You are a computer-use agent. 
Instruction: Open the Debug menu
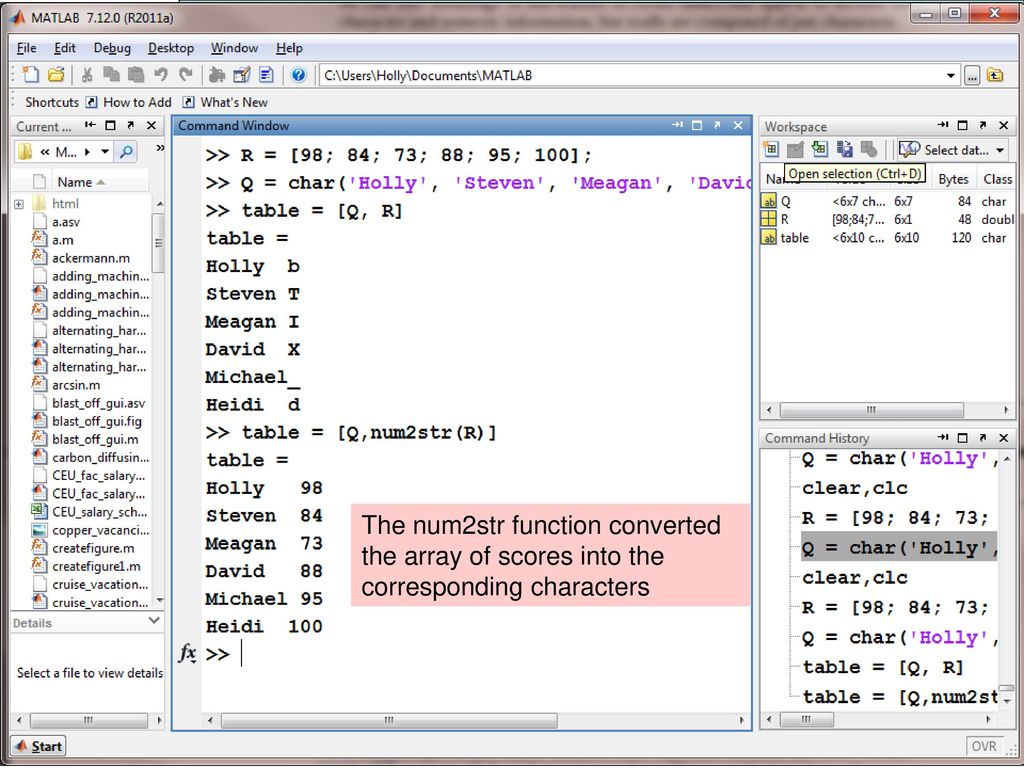point(112,48)
